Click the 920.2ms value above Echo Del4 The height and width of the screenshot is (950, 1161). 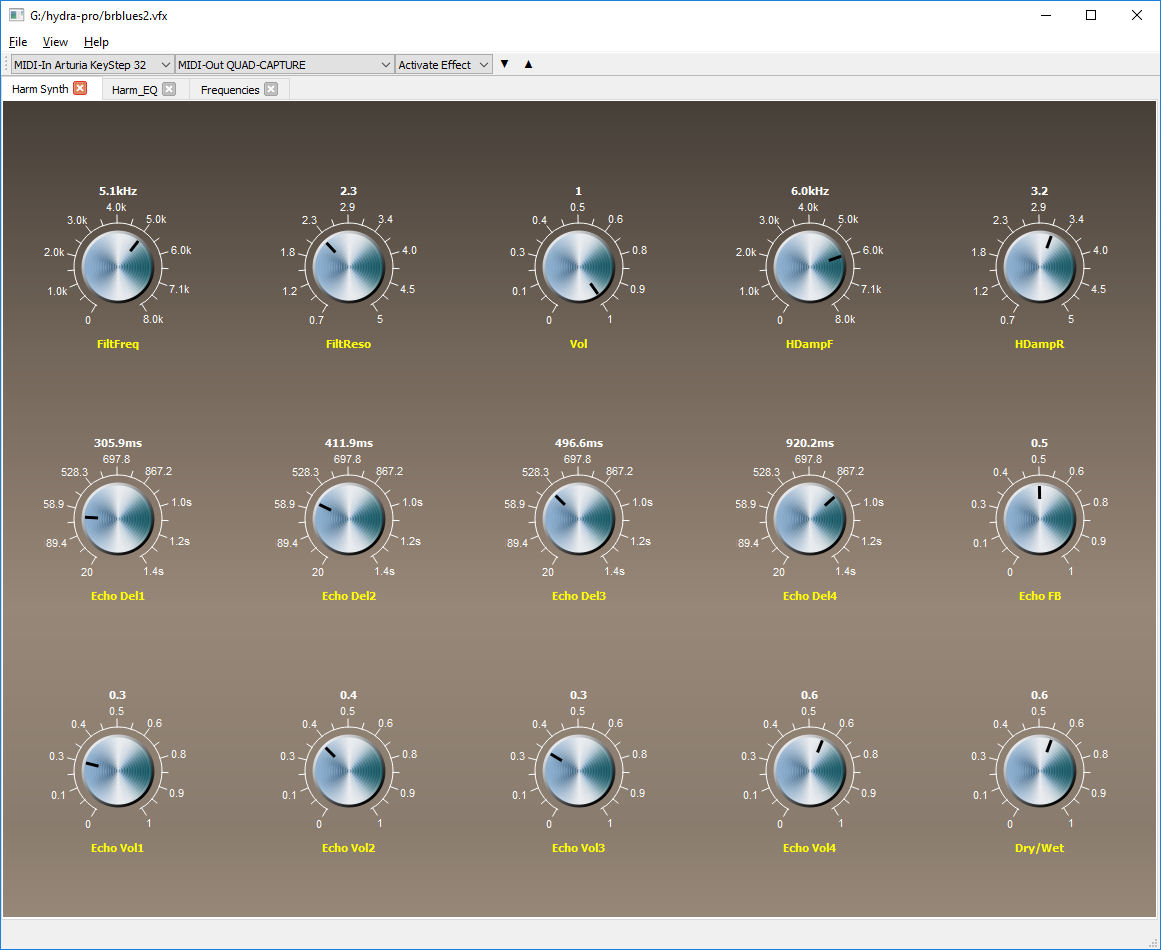(x=810, y=443)
